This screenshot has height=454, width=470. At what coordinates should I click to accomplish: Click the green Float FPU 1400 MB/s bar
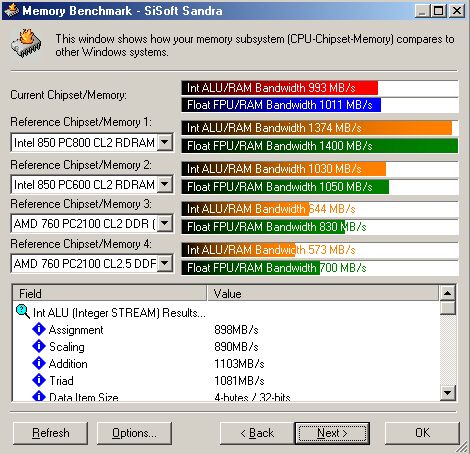coord(320,146)
